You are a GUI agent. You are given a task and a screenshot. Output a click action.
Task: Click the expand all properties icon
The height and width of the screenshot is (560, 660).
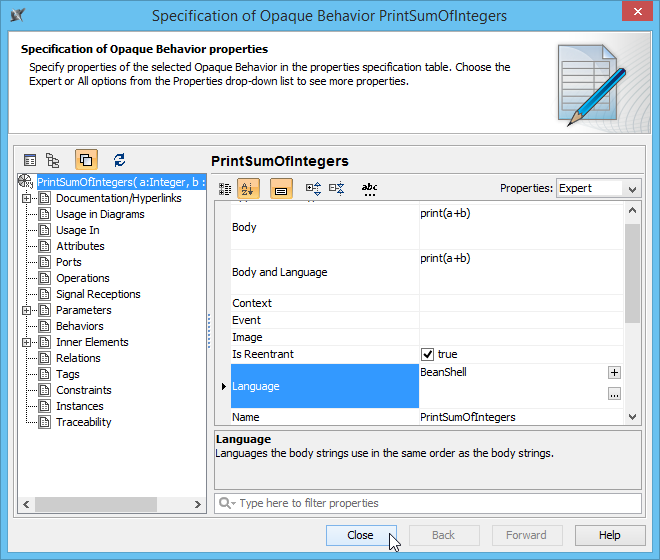click(313, 188)
